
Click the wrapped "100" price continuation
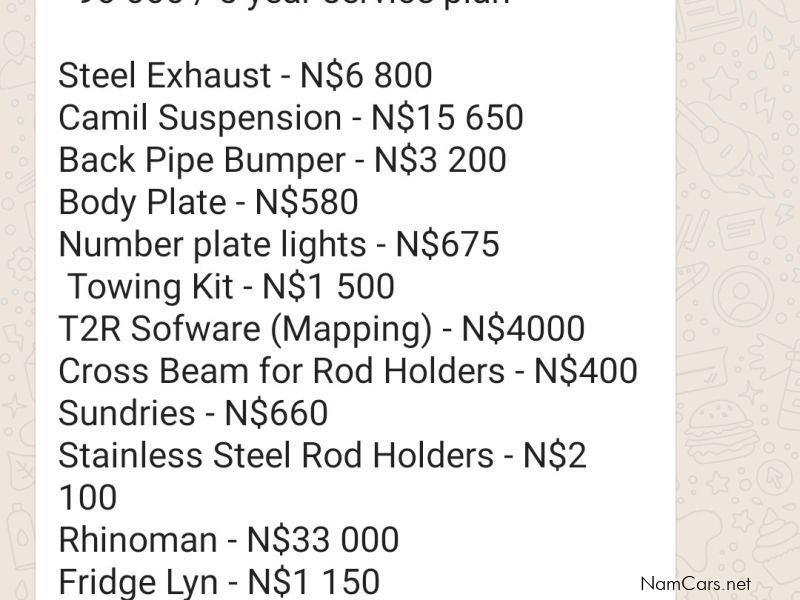pyautogui.click(x=88, y=497)
